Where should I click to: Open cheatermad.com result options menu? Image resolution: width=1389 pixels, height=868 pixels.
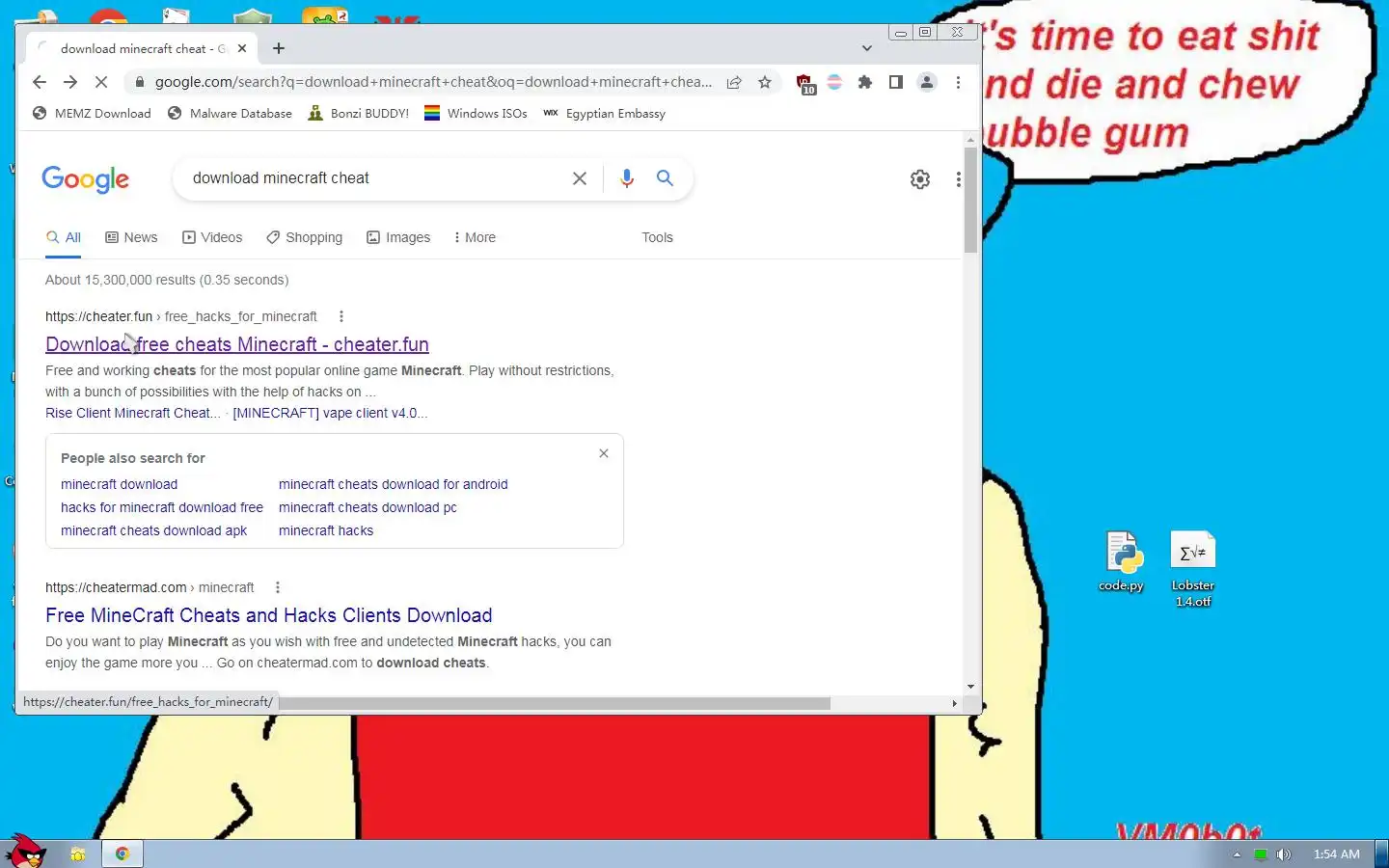(278, 587)
